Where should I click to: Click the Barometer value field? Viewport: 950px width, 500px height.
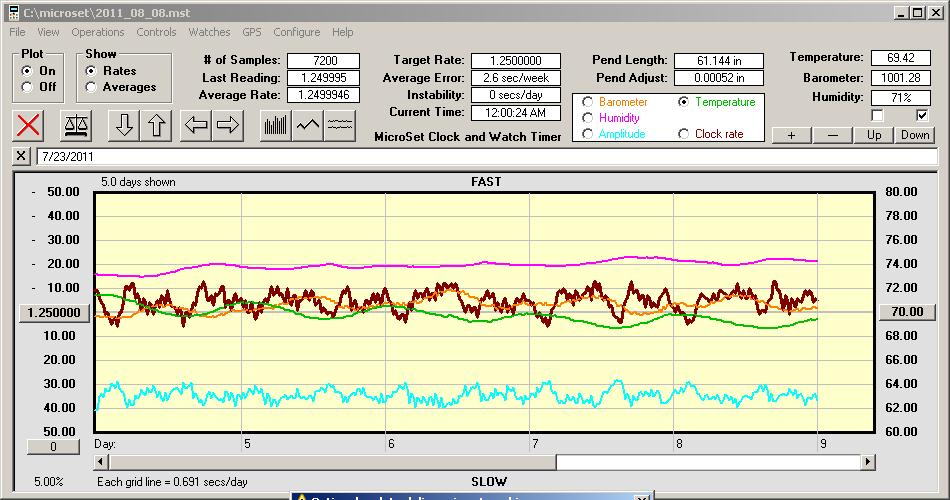point(900,78)
